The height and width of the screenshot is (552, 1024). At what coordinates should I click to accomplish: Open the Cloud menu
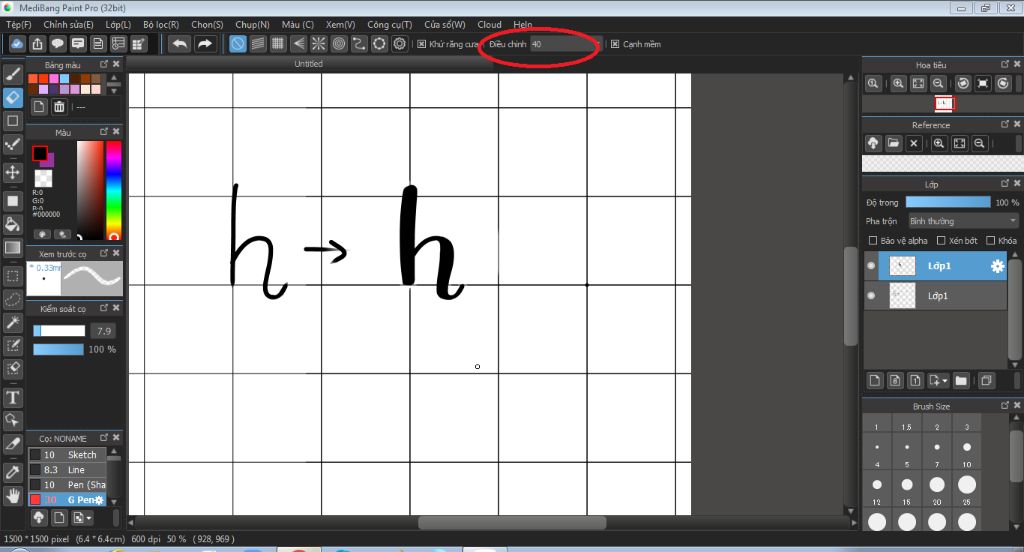(x=489, y=25)
